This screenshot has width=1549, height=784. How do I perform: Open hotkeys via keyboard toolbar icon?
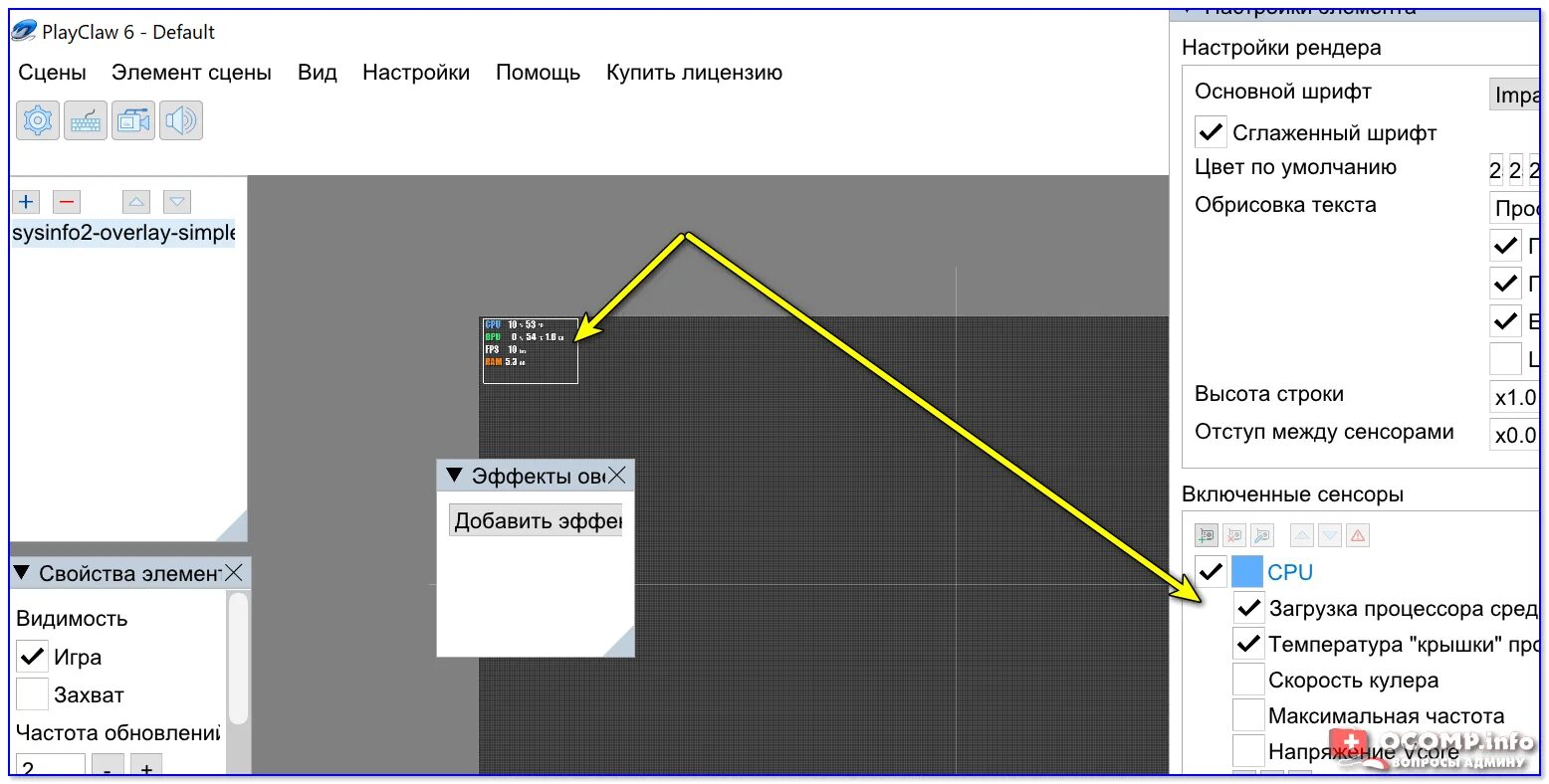coord(86,120)
